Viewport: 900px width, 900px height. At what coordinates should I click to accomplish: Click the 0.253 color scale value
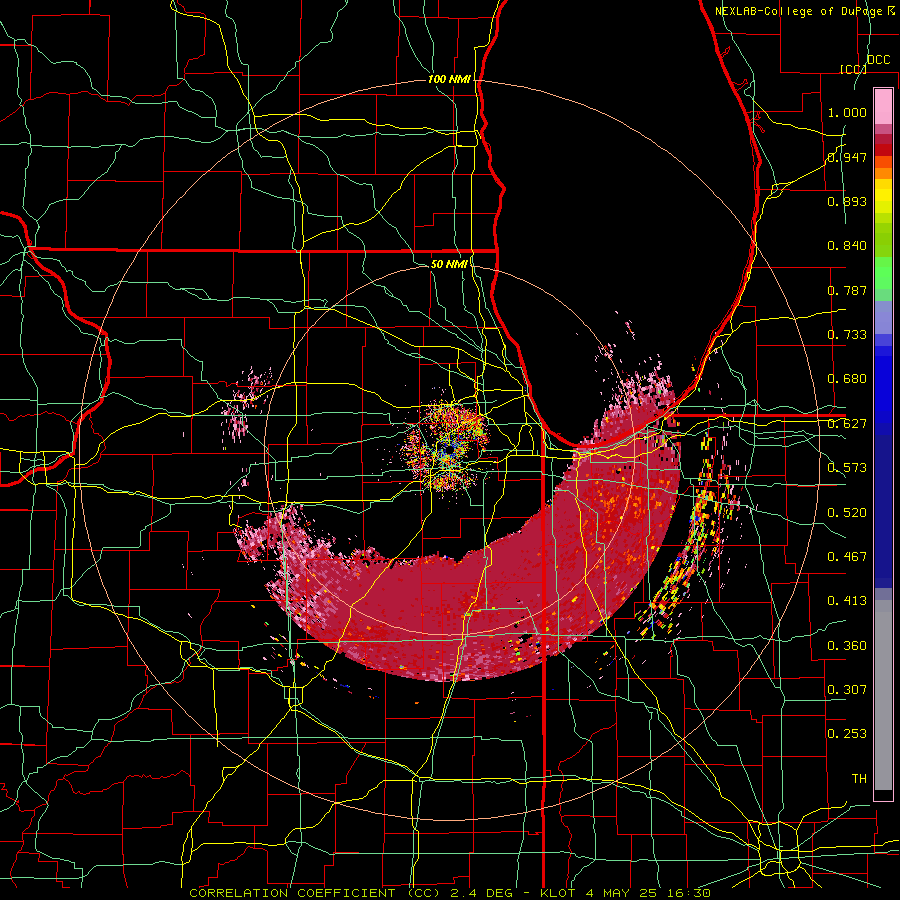pos(847,734)
